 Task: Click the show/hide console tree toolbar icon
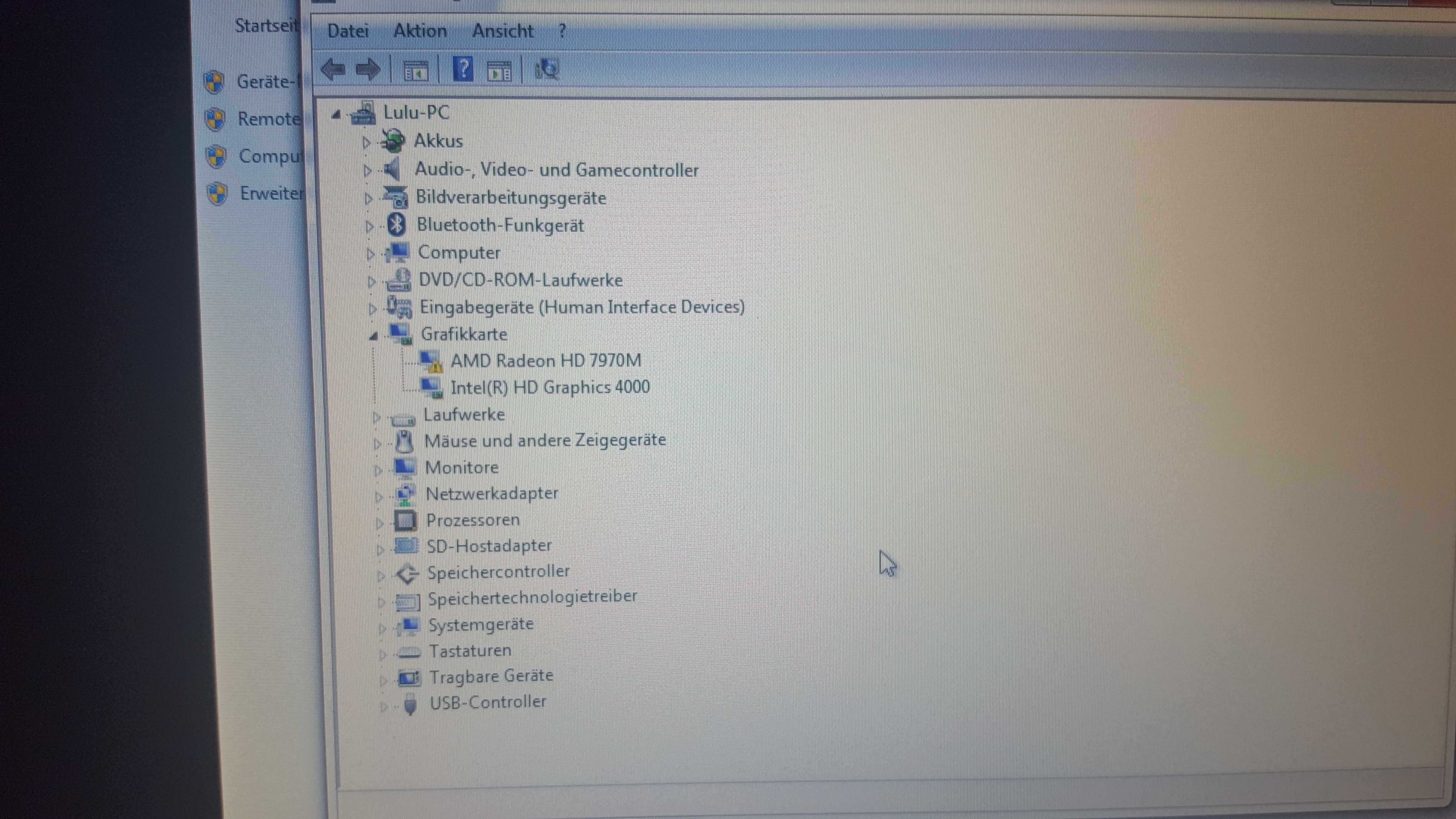click(x=416, y=71)
